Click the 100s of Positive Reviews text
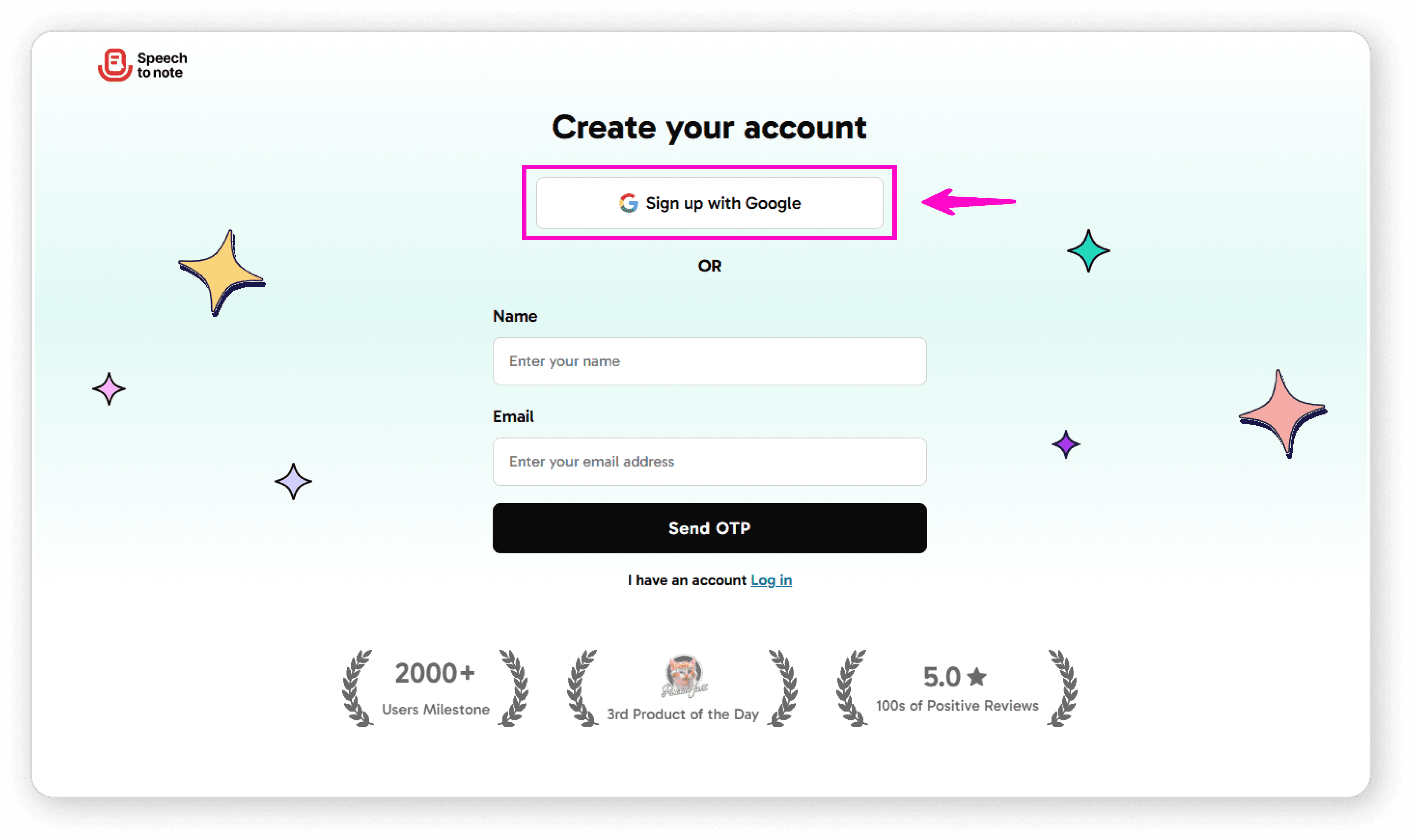This screenshot has height=840, width=1413. click(957, 705)
